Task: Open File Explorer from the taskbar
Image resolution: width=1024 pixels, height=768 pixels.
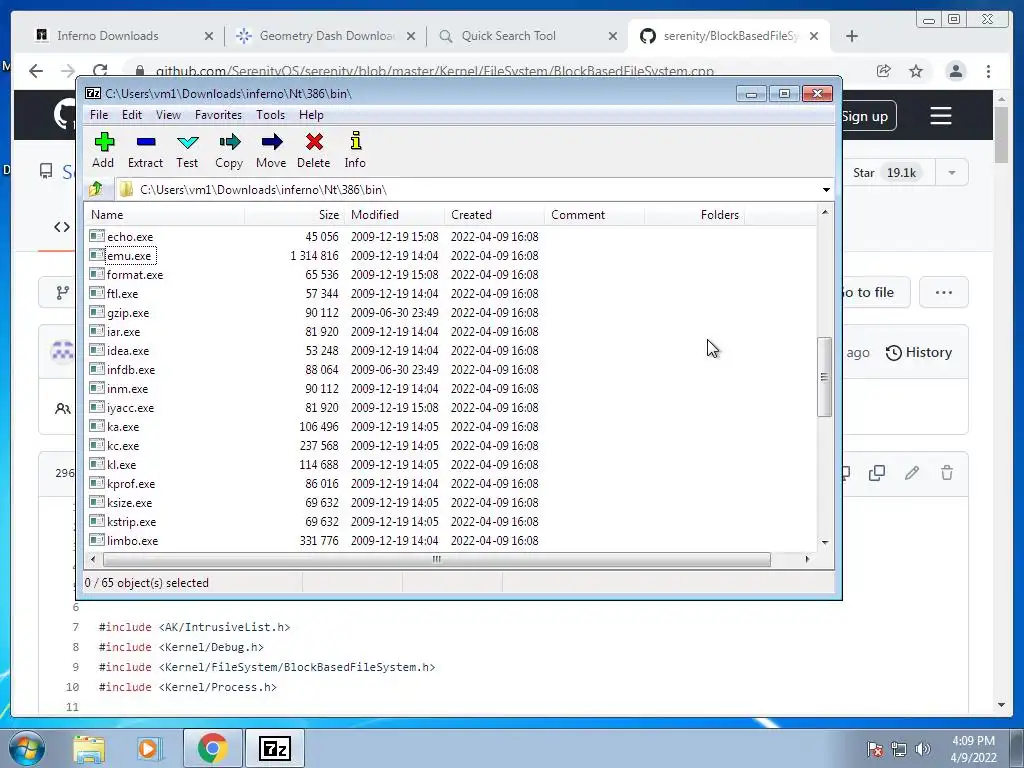Action: 89,748
